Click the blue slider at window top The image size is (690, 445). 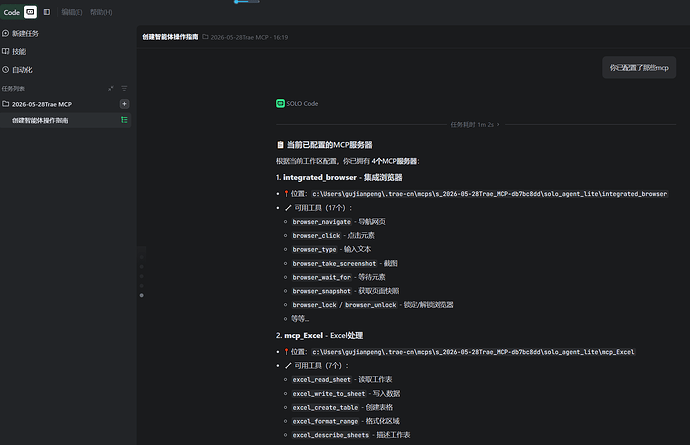point(246,2)
